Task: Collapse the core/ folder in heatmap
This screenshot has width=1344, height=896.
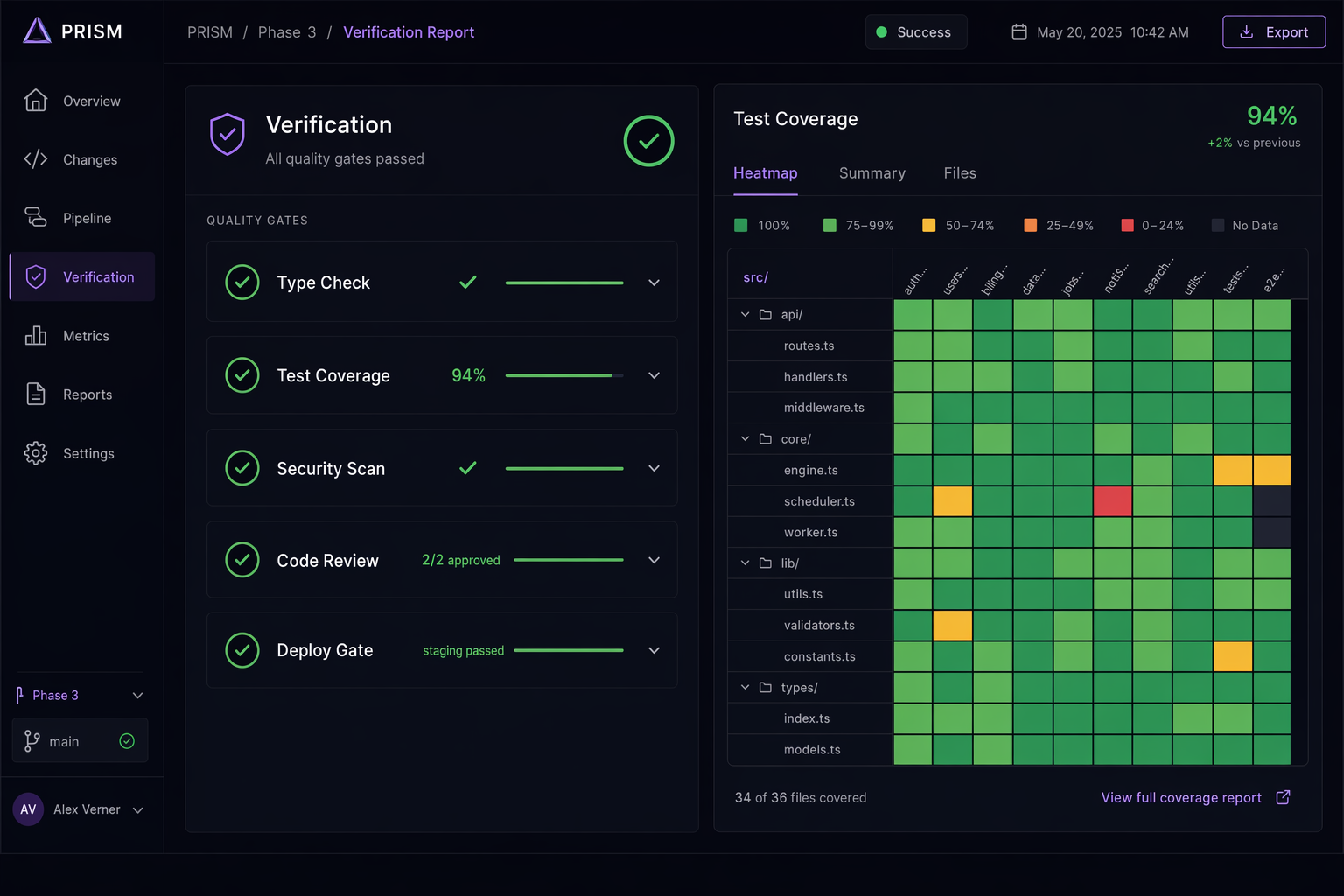Action: pos(745,438)
